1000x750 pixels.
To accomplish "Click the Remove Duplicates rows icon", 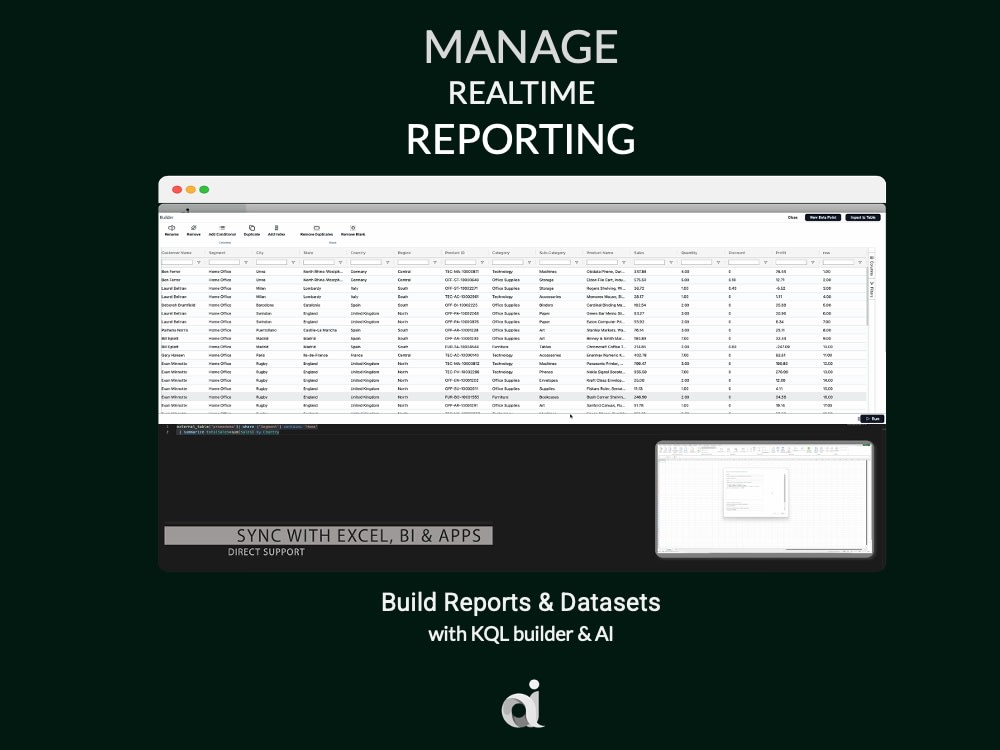I will [x=316, y=228].
